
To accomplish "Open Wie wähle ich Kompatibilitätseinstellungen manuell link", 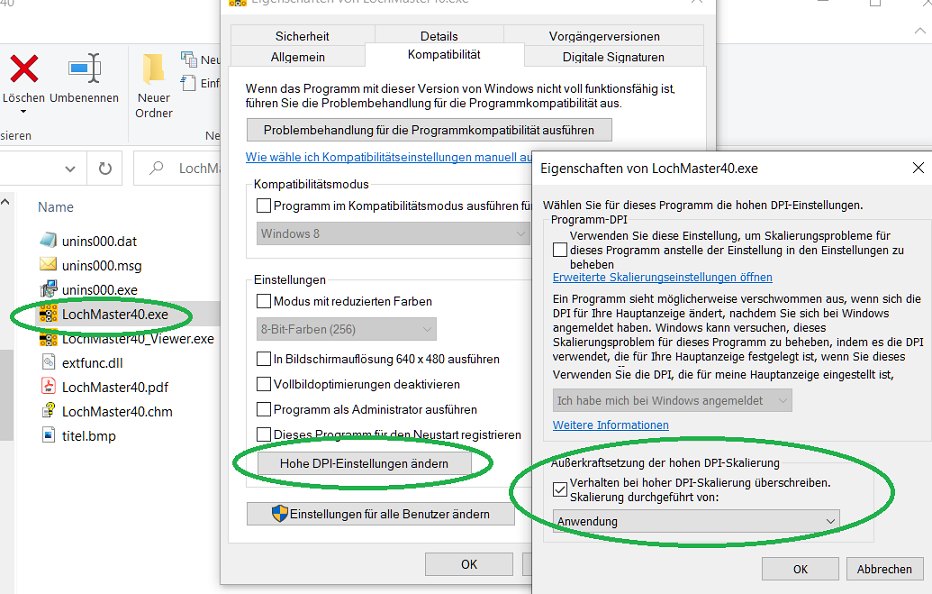I will 389,157.
